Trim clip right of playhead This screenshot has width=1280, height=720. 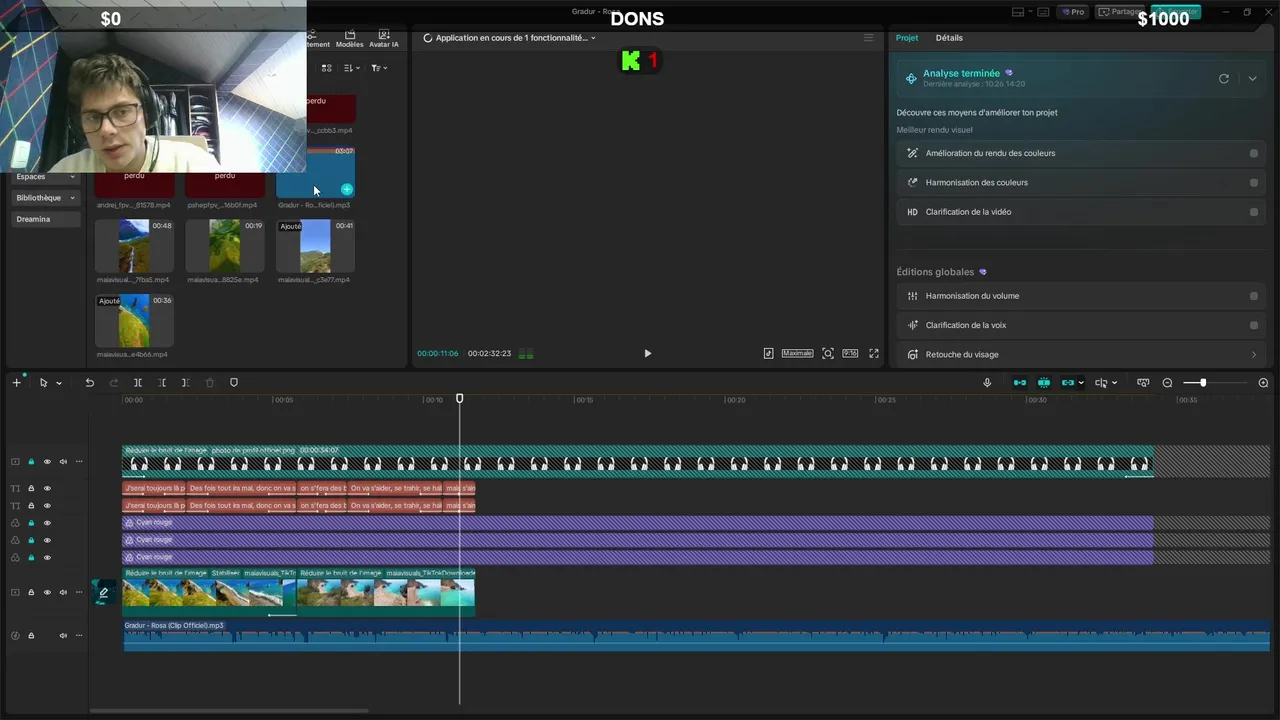pos(186,383)
